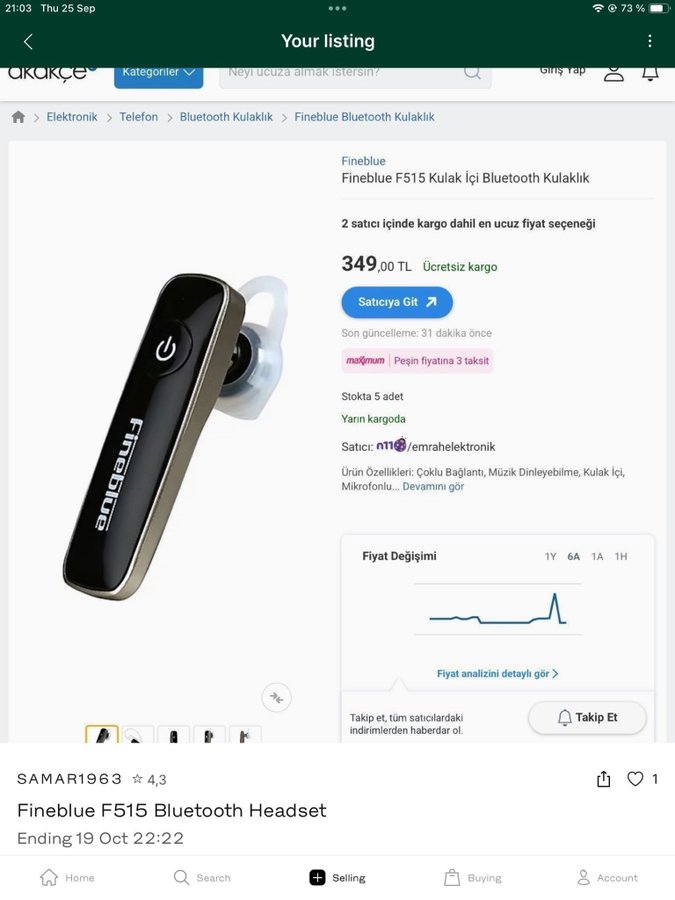
Task: Select the 1A price range option
Action: tap(597, 557)
